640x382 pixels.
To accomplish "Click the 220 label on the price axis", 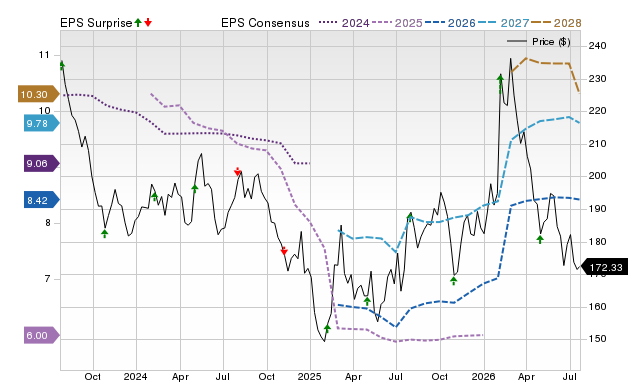I will pos(598,111).
